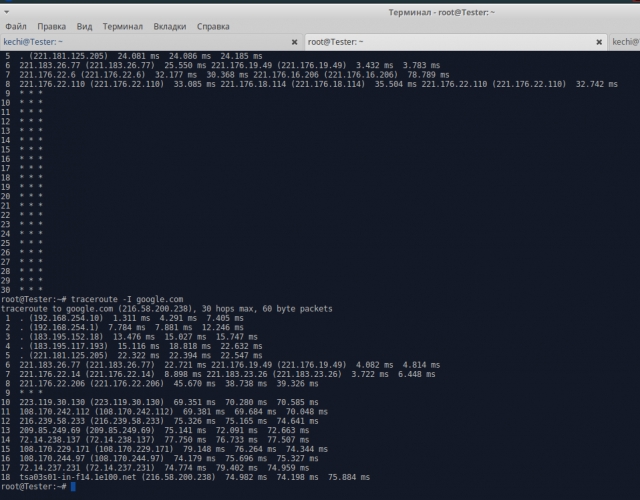Close the first kechi@Tester tab
This screenshot has height=500, width=640.
pos(294,42)
